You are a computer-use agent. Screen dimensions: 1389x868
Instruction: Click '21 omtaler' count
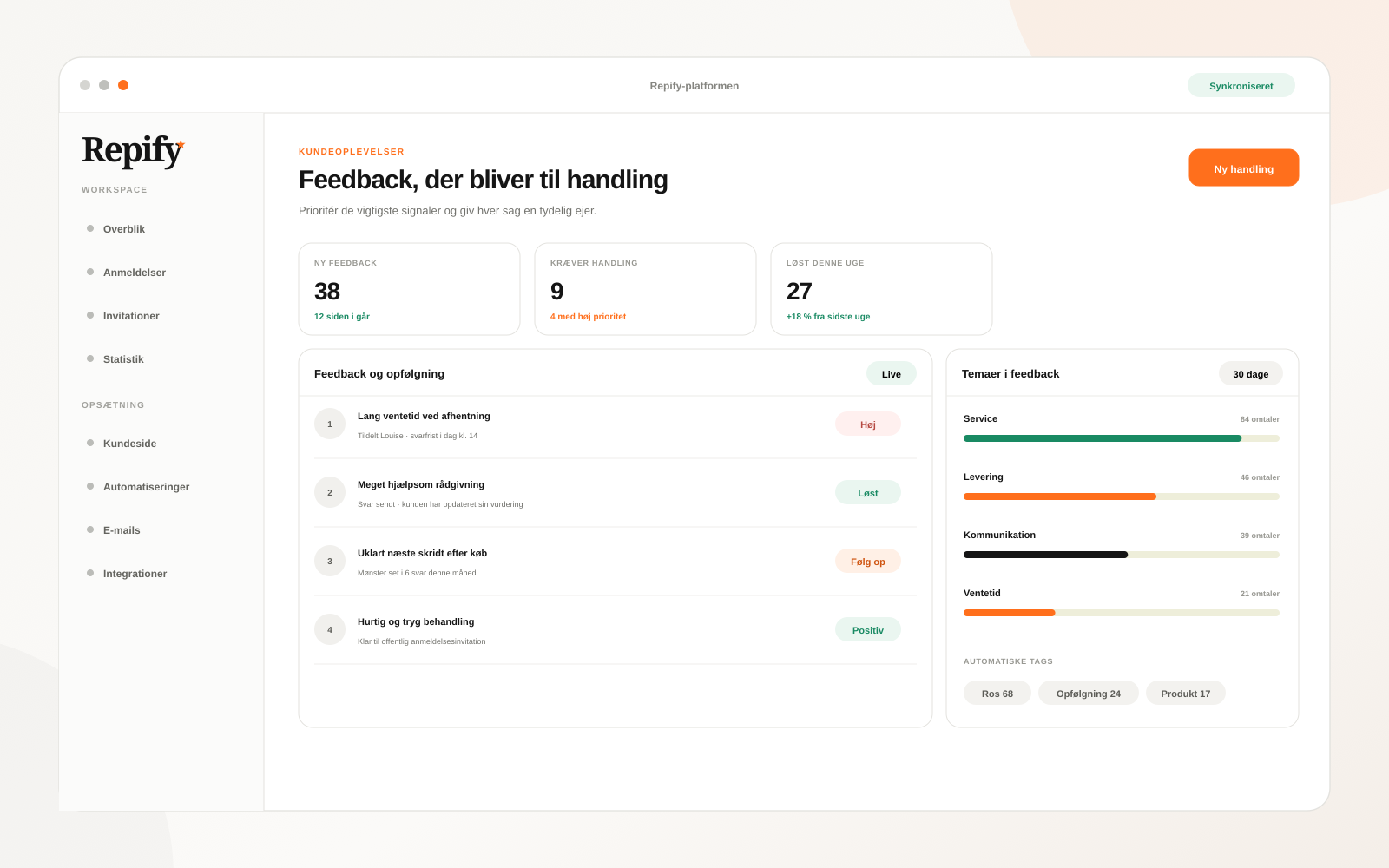[x=1260, y=594]
